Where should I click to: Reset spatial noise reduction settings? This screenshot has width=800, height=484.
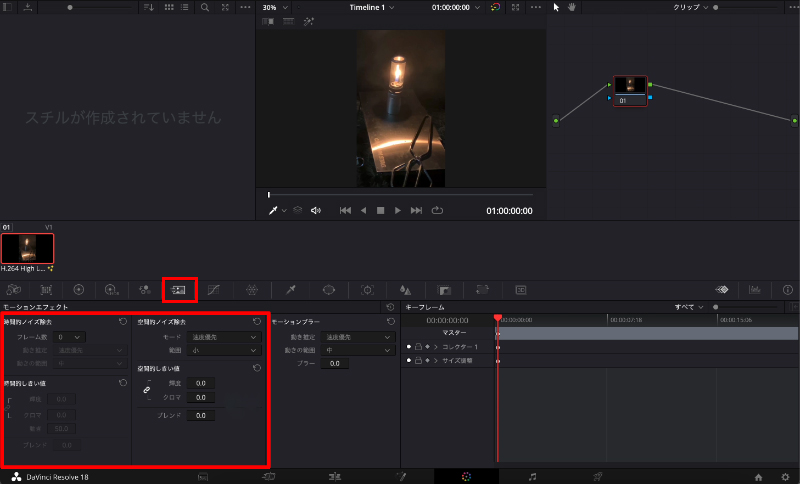coord(257,322)
